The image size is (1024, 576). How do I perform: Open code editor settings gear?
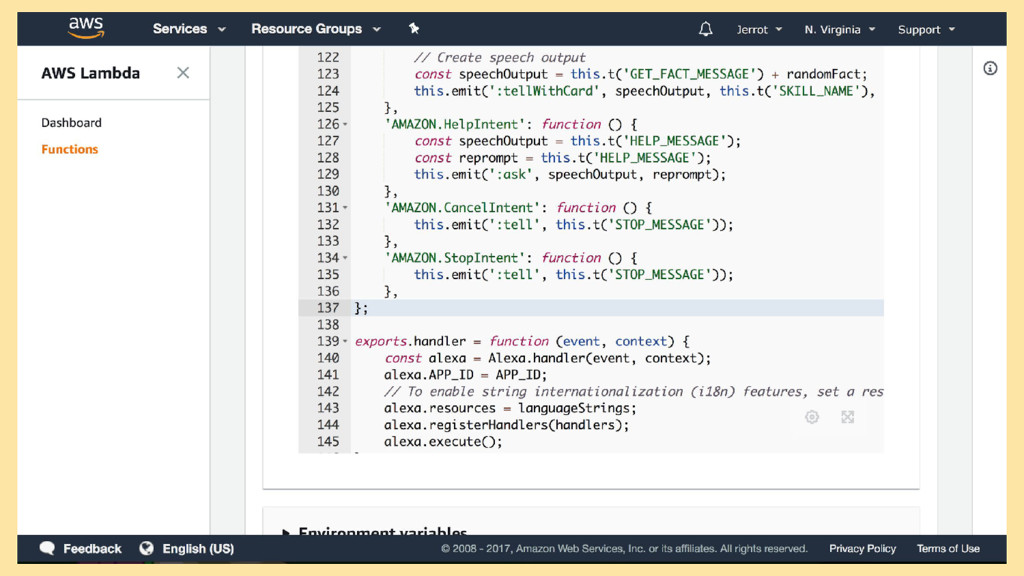coord(812,417)
